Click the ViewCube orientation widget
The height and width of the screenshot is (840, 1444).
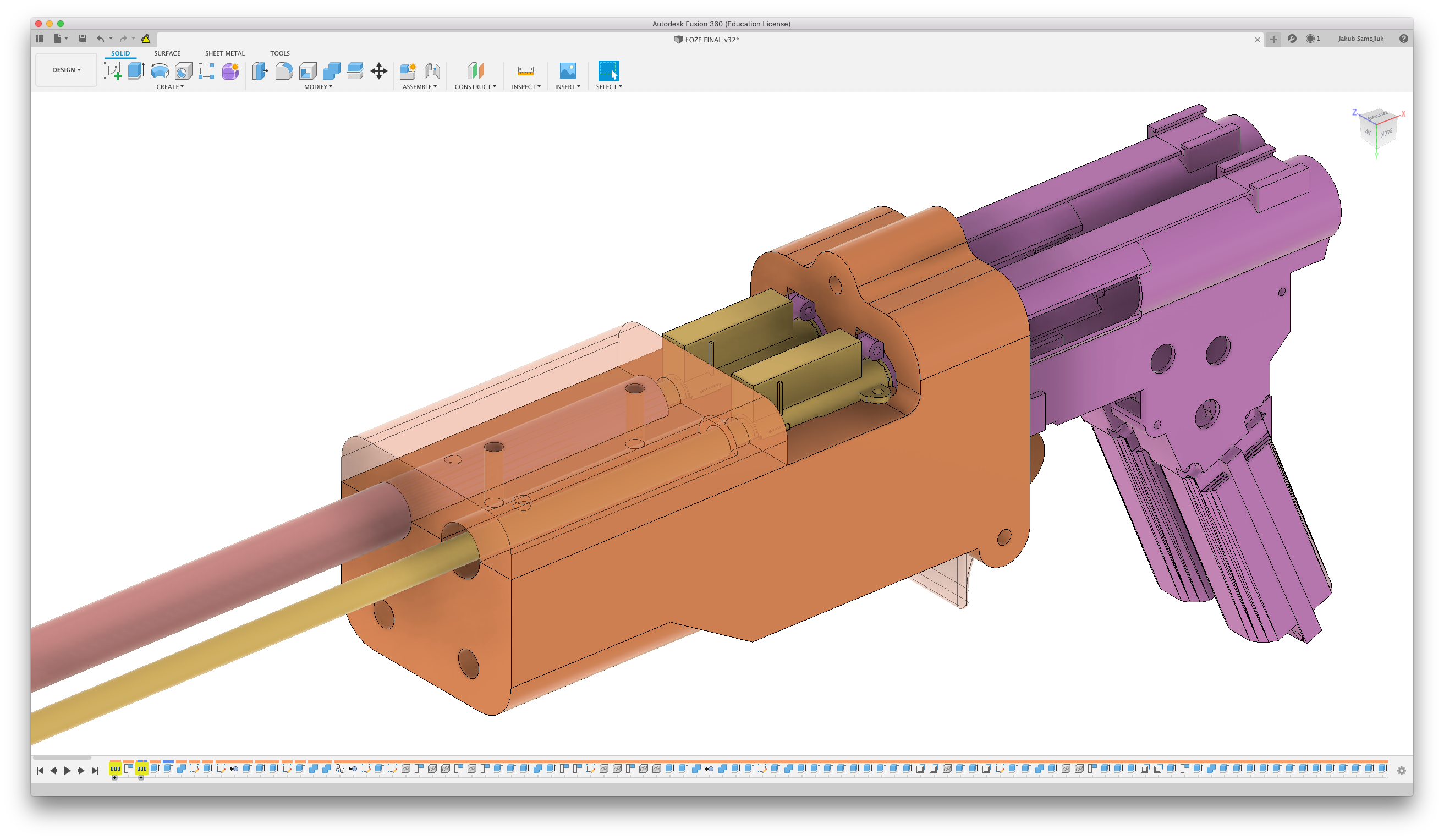pyautogui.click(x=1377, y=130)
